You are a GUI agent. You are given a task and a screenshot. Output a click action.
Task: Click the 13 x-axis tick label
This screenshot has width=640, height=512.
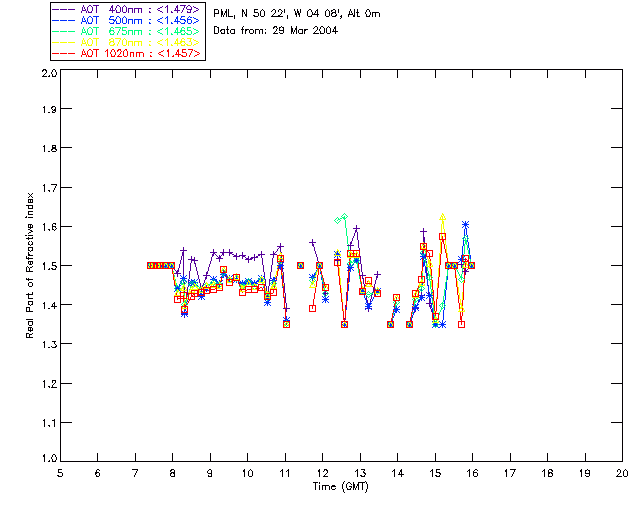(x=360, y=473)
